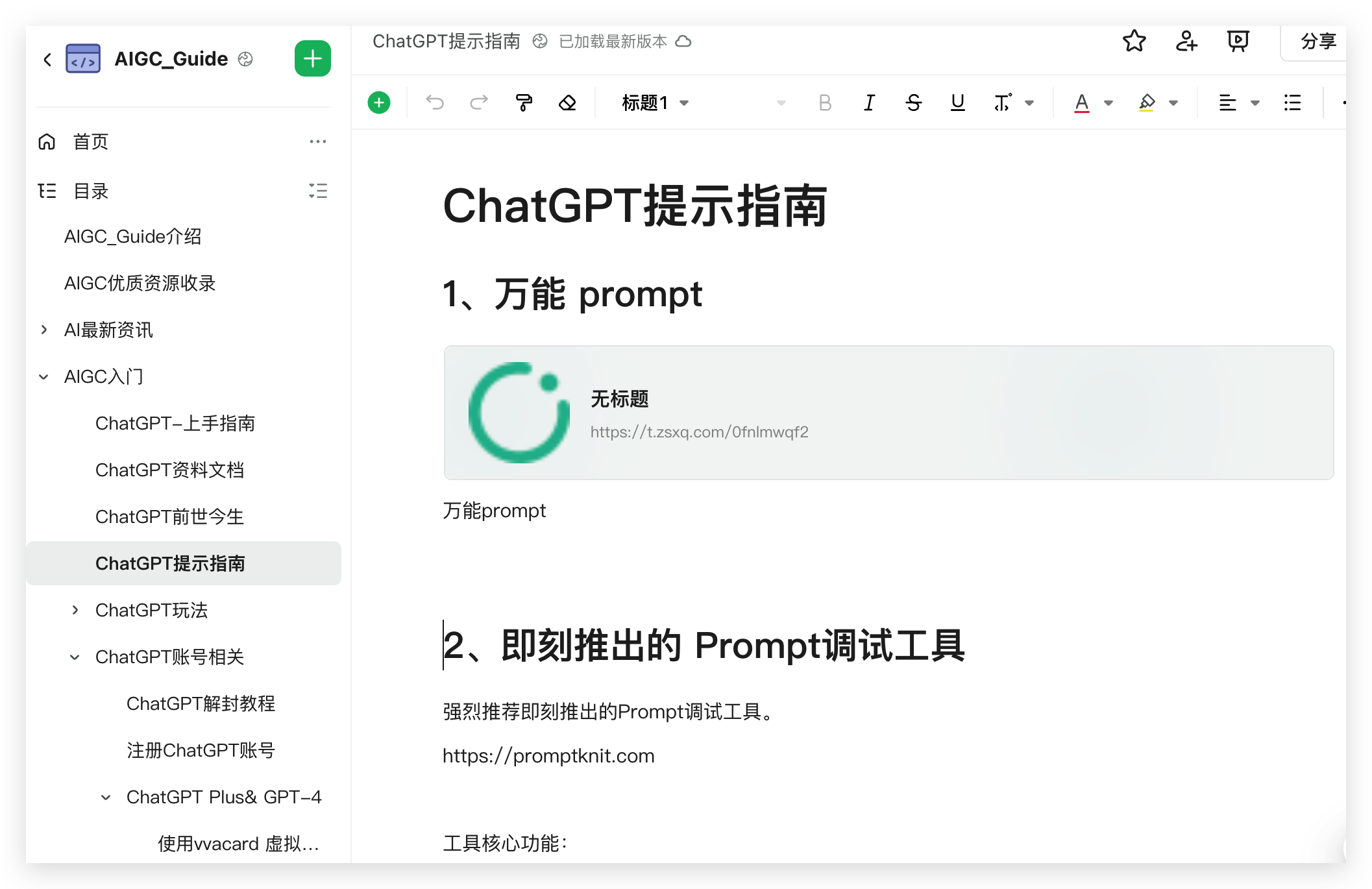
Task: Click the star favorite icon
Action: (x=1134, y=42)
